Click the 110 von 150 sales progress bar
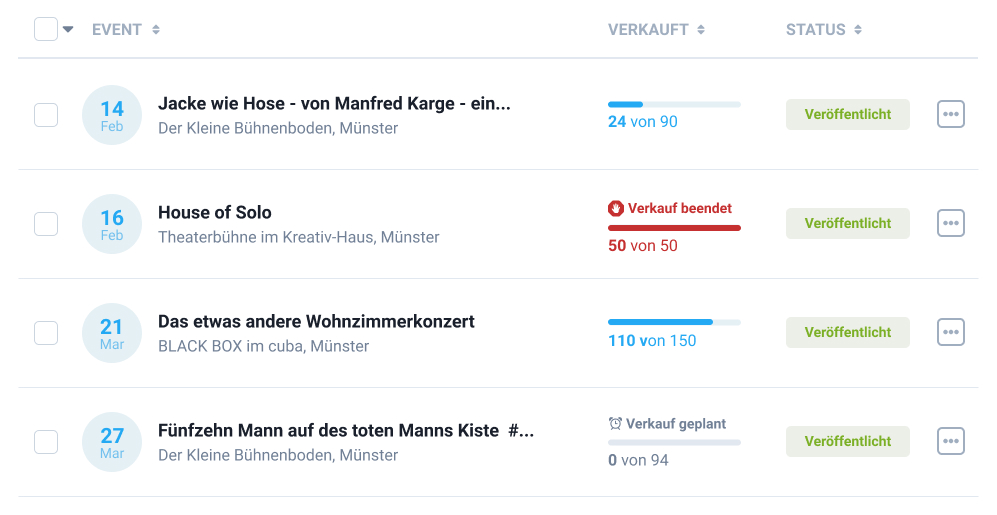The height and width of the screenshot is (515, 997). 674,322
